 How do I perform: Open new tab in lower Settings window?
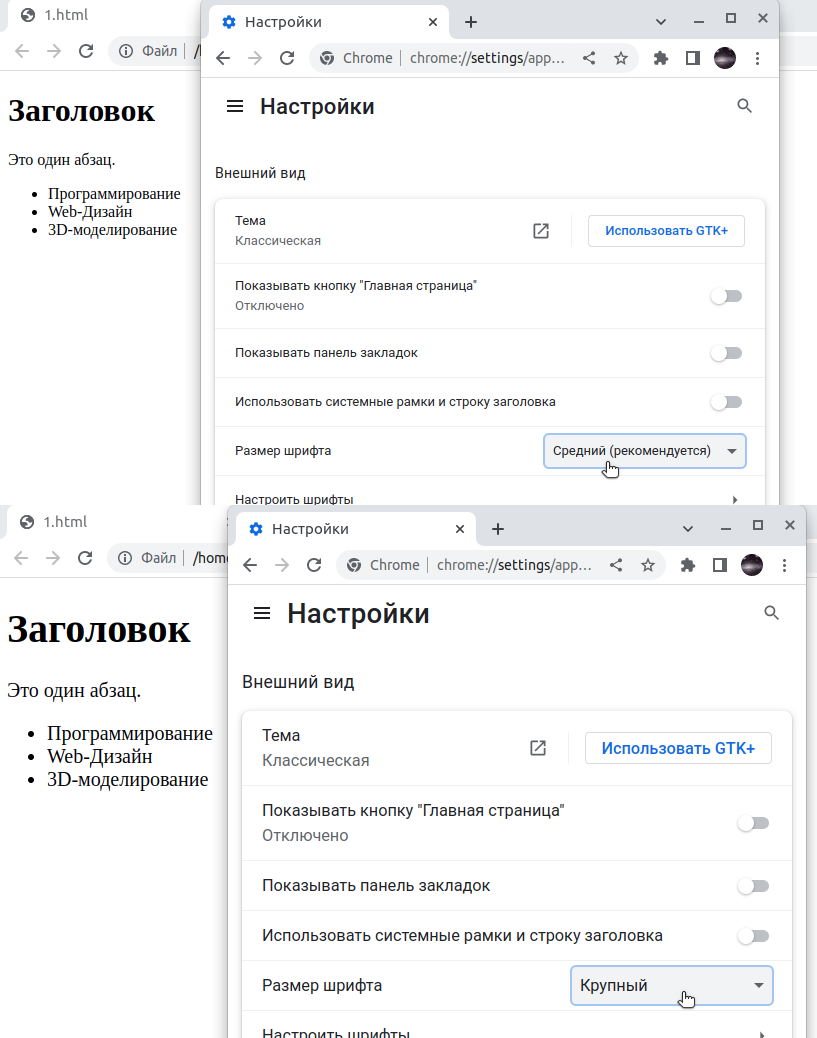pyautogui.click(x=498, y=529)
